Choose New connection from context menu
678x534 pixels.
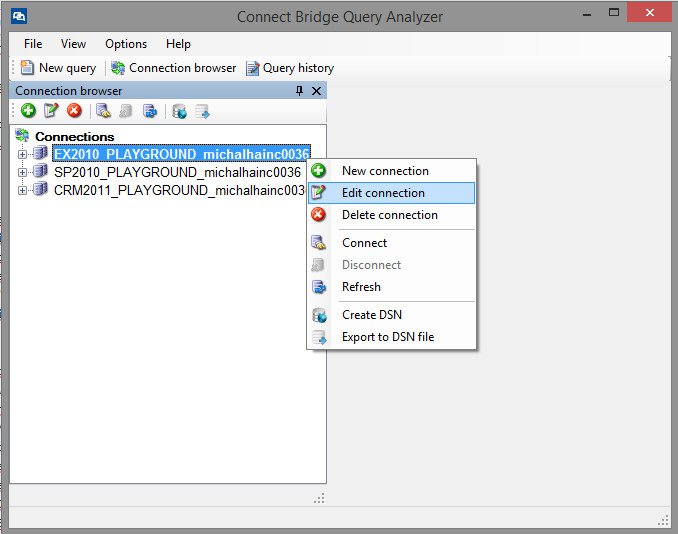pos(391,171)
